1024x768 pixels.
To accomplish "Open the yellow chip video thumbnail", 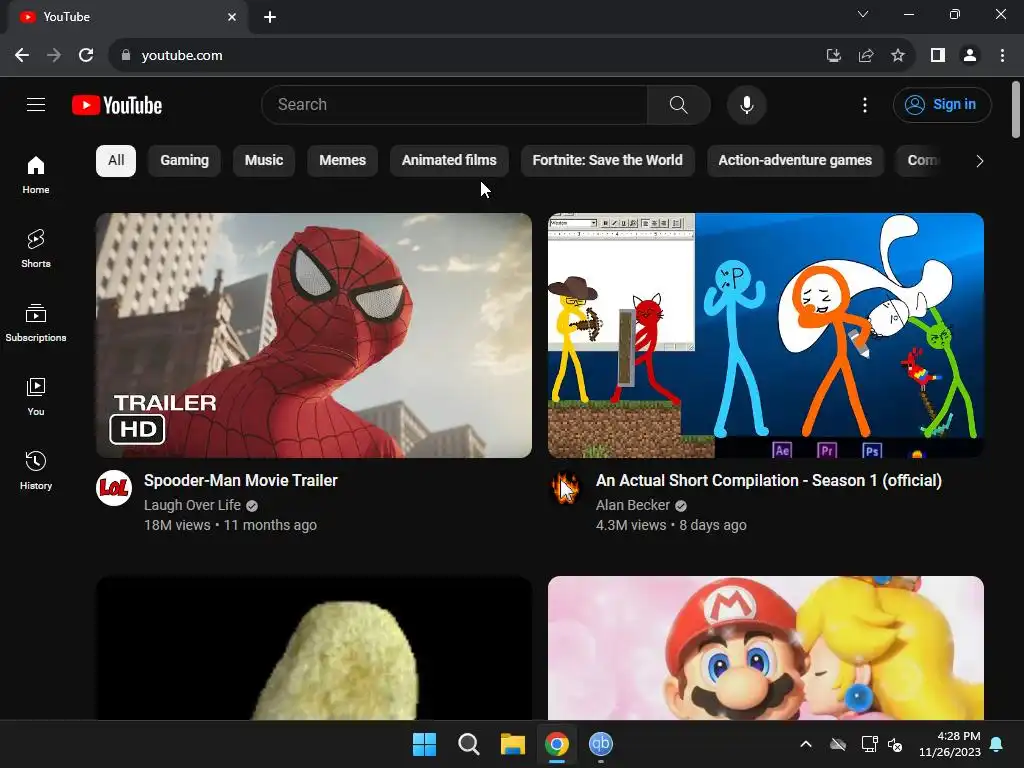I will (x=313, y=648).
